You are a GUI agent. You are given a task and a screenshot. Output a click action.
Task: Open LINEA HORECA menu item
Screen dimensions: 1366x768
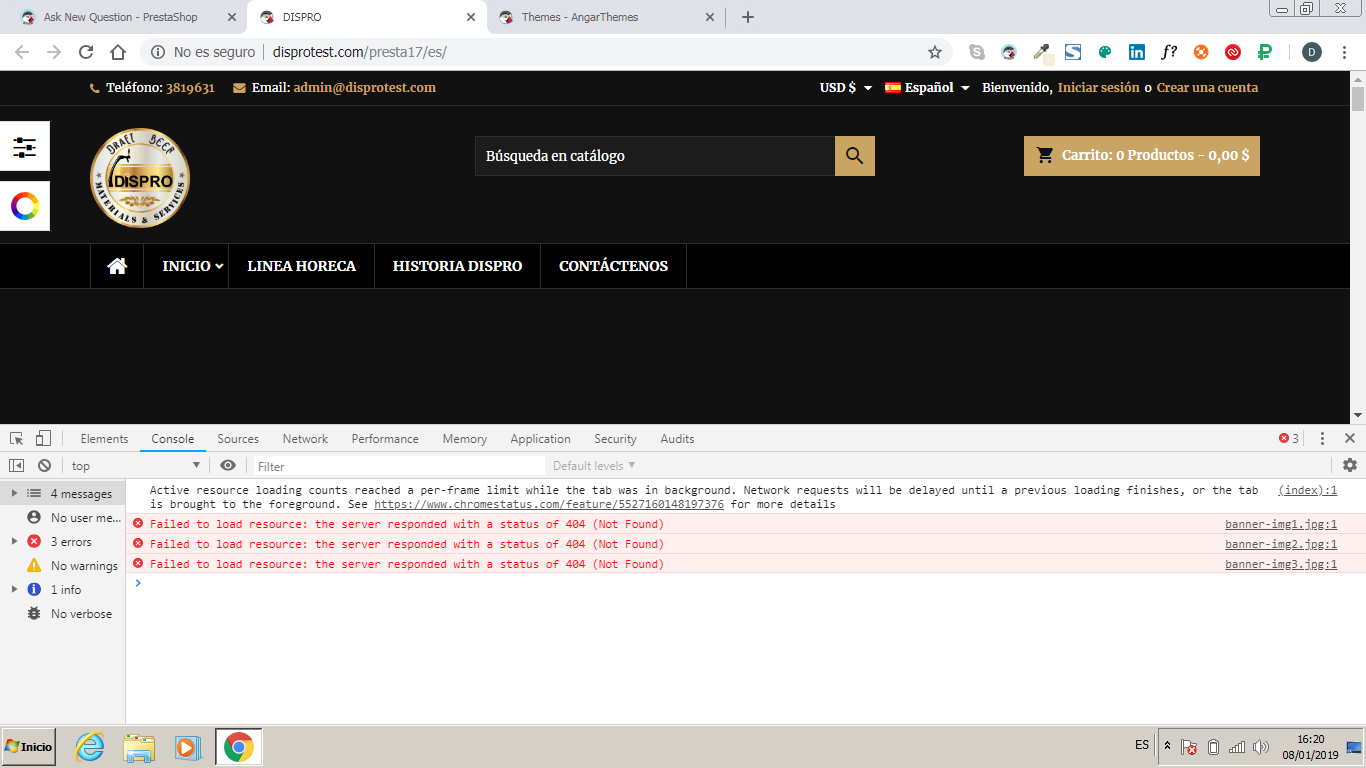point(302,266)
